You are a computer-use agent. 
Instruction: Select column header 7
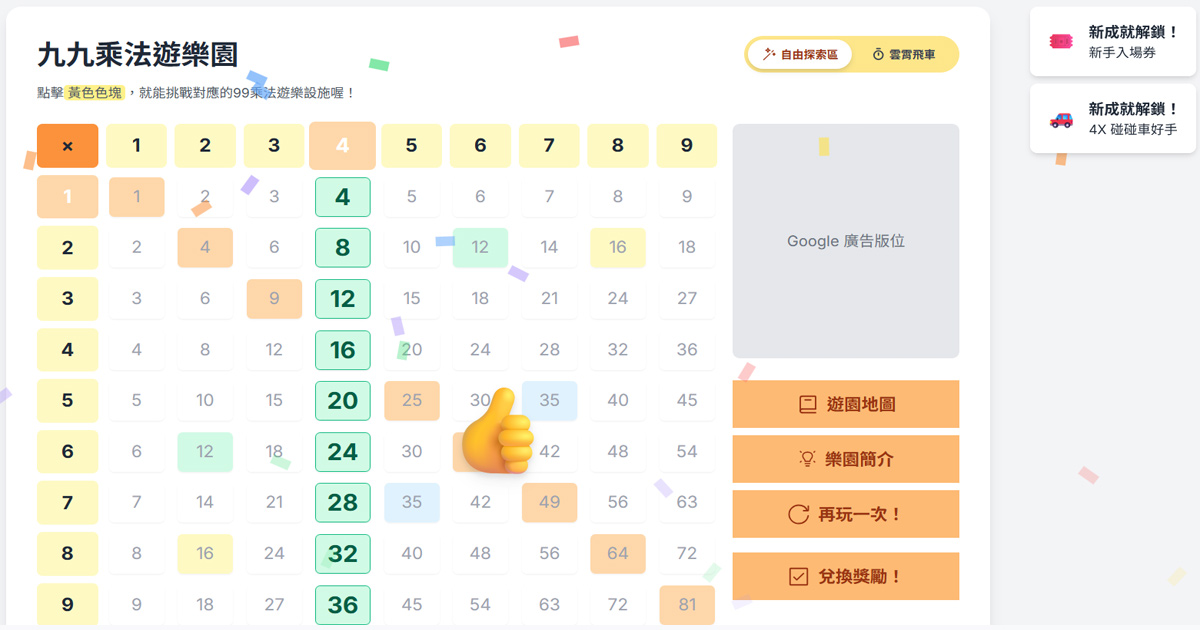(x=549, y=146)
